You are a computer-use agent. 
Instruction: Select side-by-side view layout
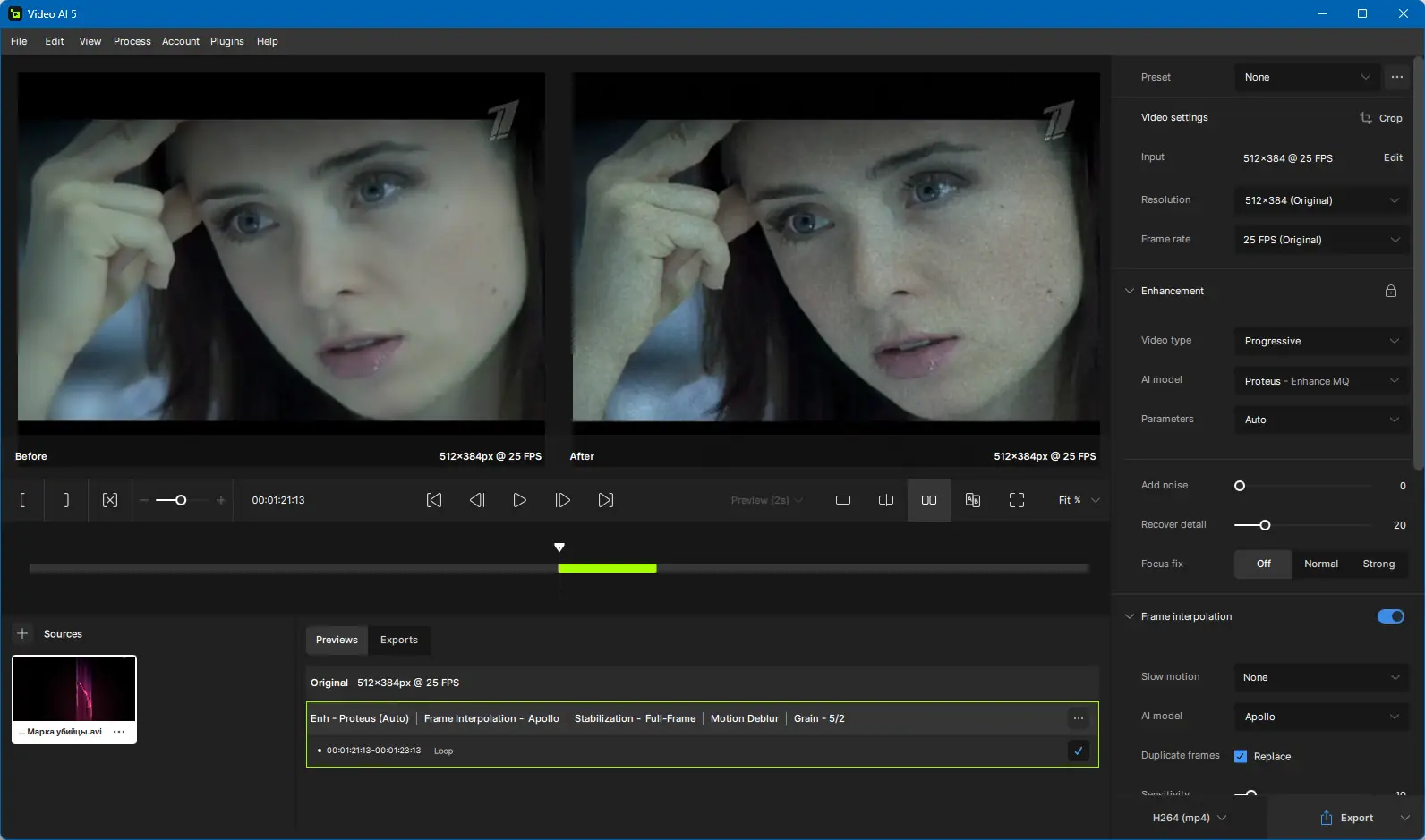click(929, 500)
